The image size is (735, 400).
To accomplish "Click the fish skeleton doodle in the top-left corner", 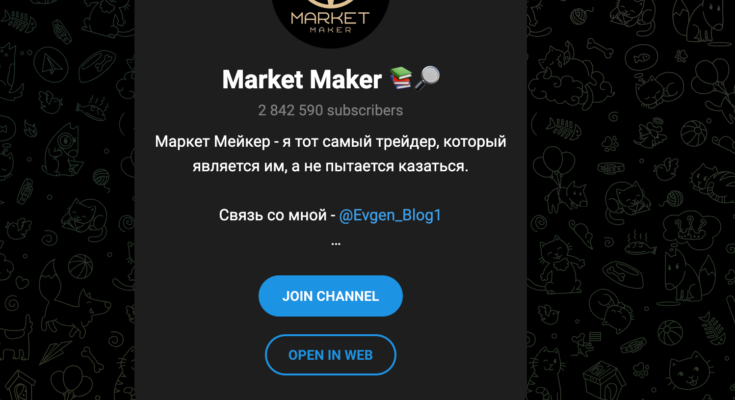I will [18, 20].
